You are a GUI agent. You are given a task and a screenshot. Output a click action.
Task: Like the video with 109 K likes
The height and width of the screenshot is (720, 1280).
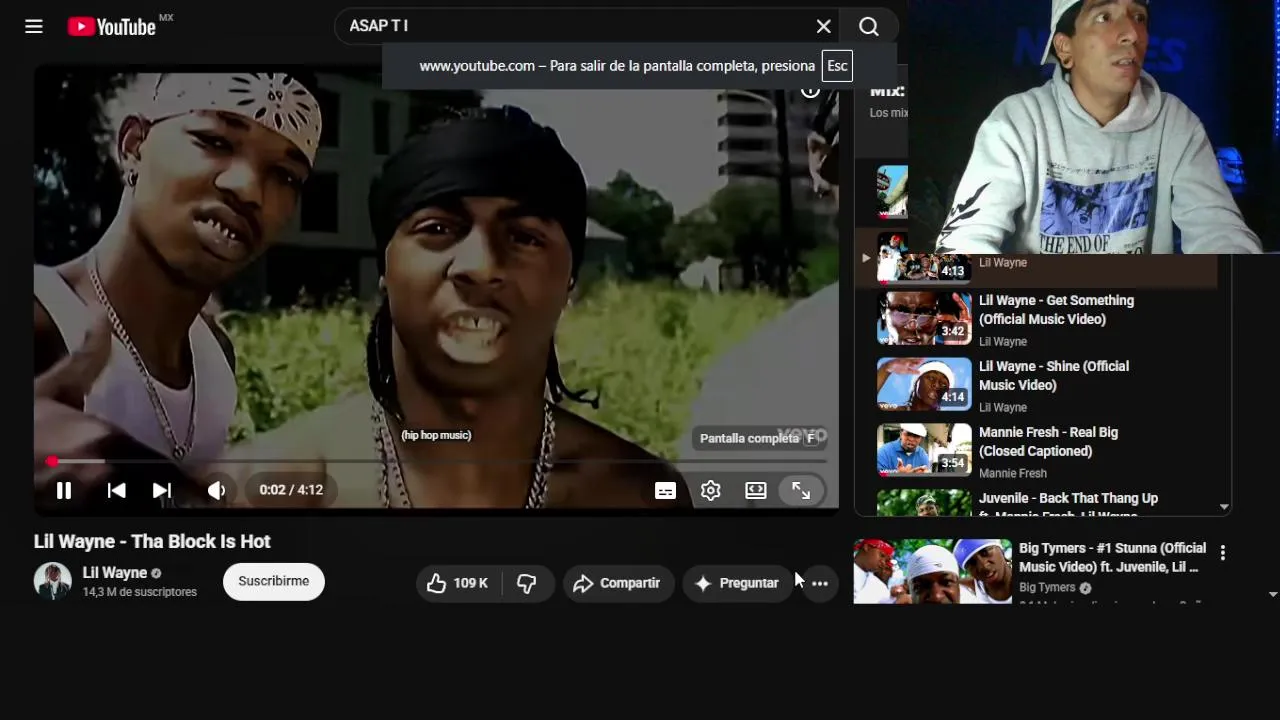point(458,583)
